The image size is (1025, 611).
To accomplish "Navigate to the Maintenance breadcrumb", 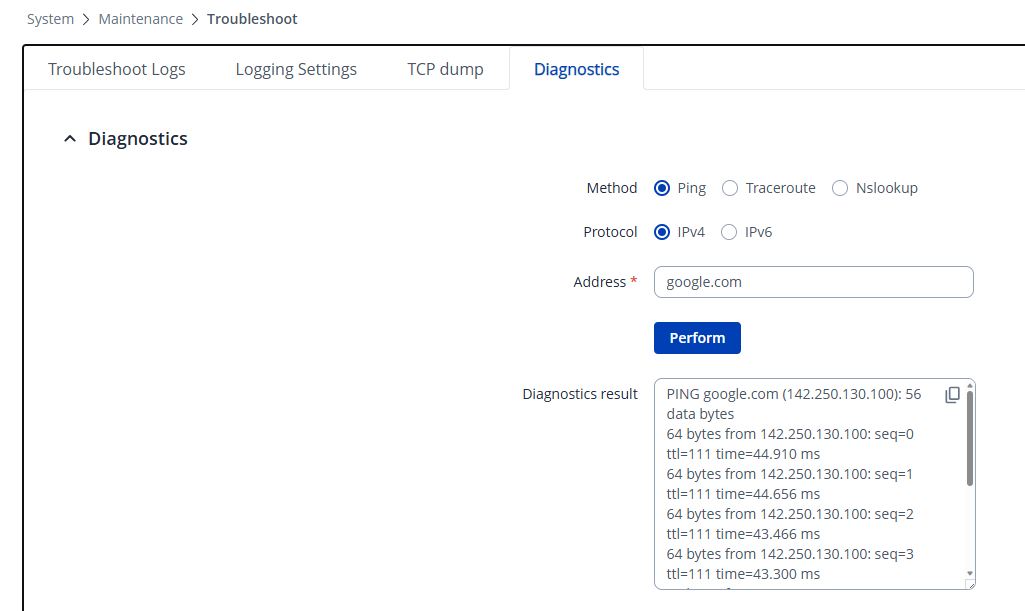I will pos(140,19).
